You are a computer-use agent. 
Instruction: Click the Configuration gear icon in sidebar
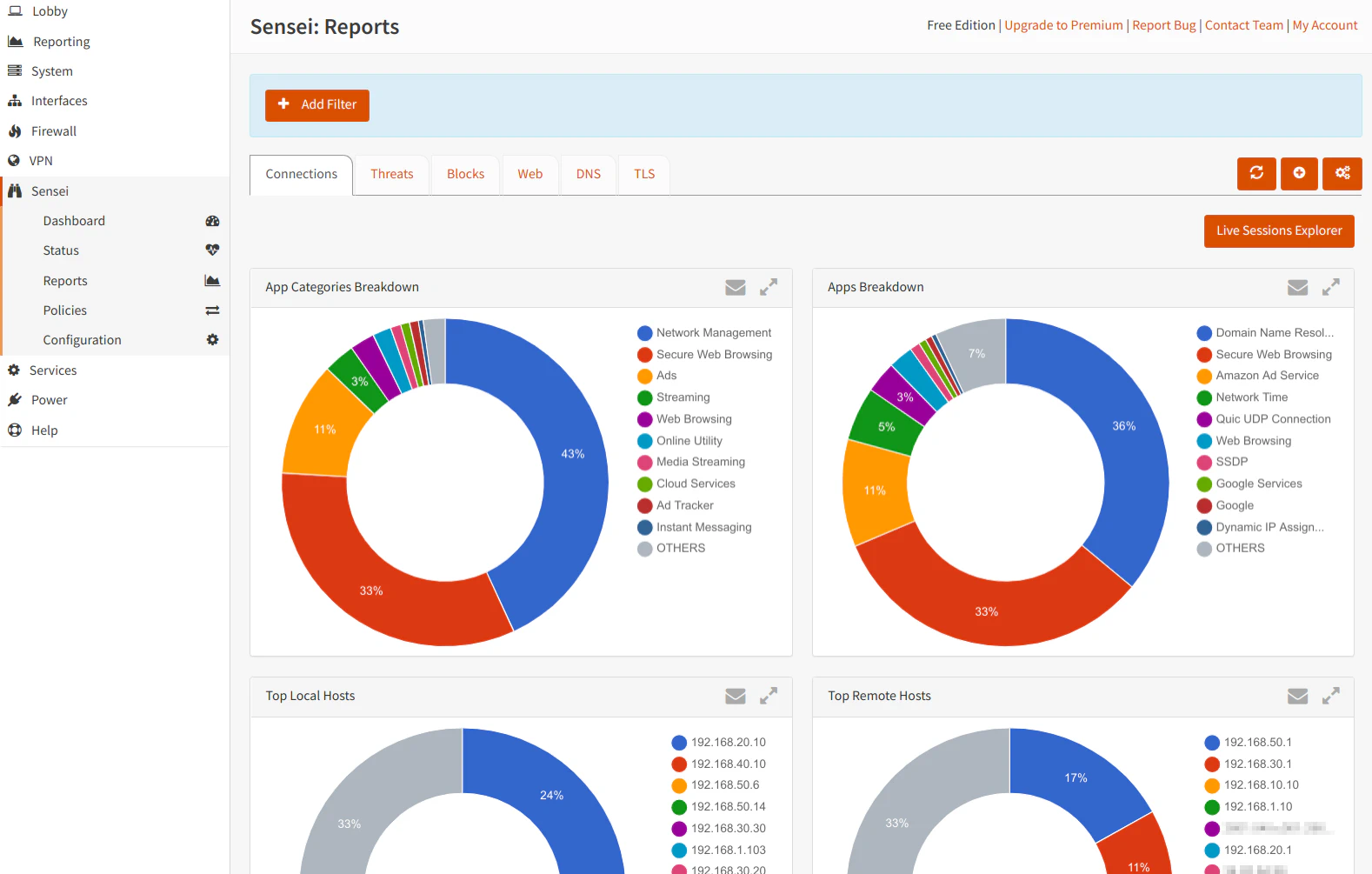point(212,339)
